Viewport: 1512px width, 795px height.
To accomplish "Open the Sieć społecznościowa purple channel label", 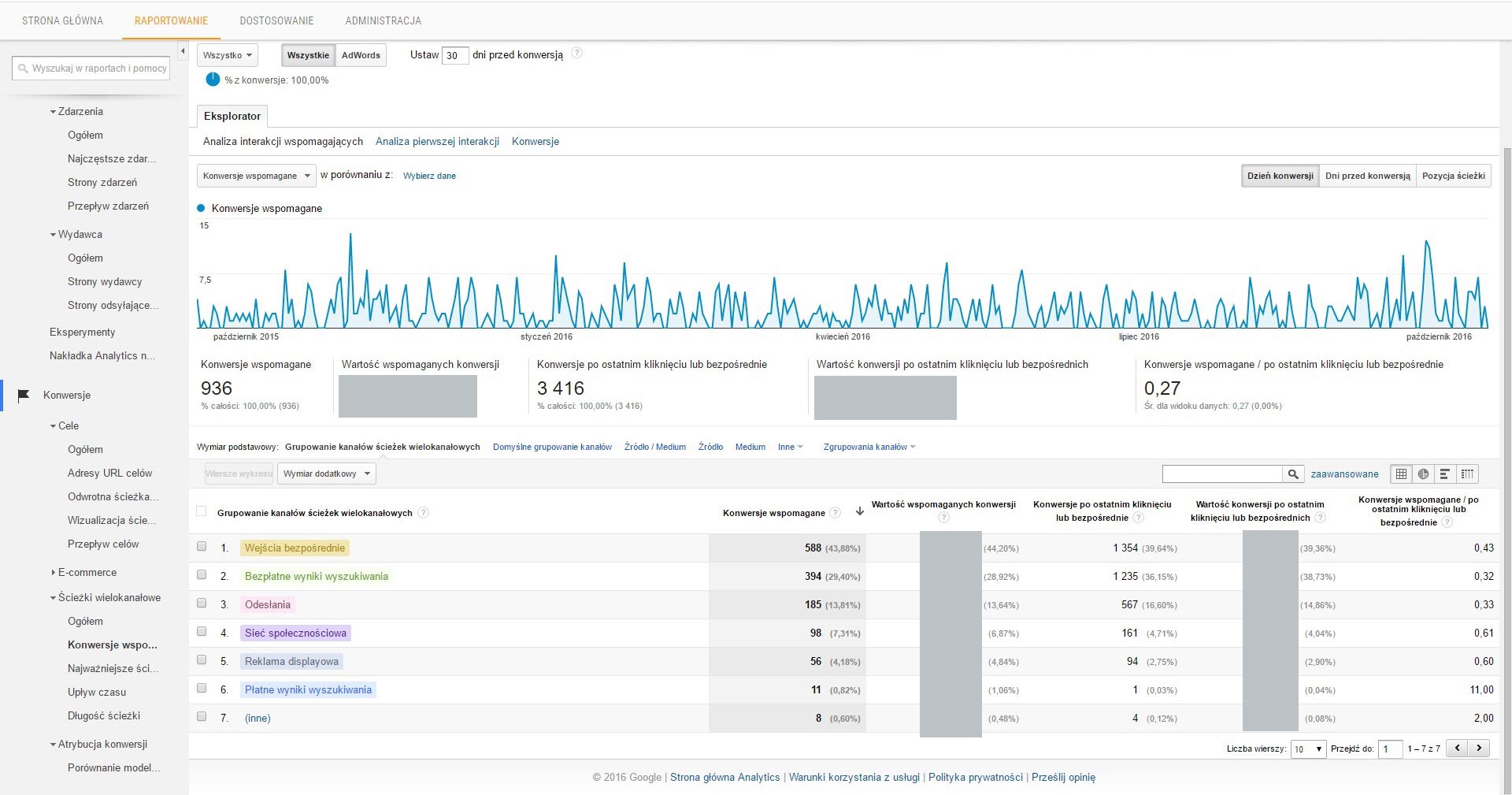I will click(295, 633).
